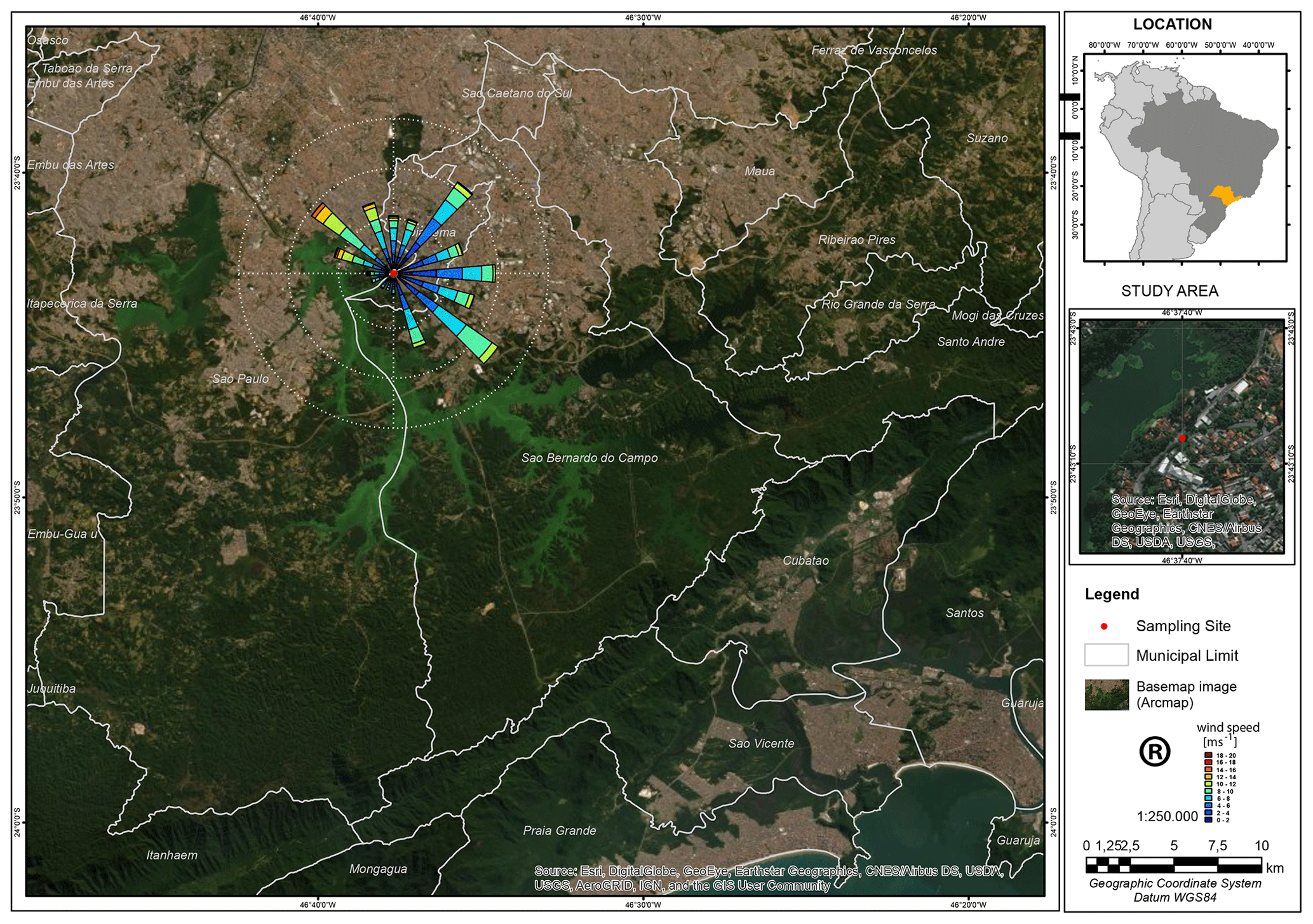Click the scale bar graphic

(x=1173, y=864)
